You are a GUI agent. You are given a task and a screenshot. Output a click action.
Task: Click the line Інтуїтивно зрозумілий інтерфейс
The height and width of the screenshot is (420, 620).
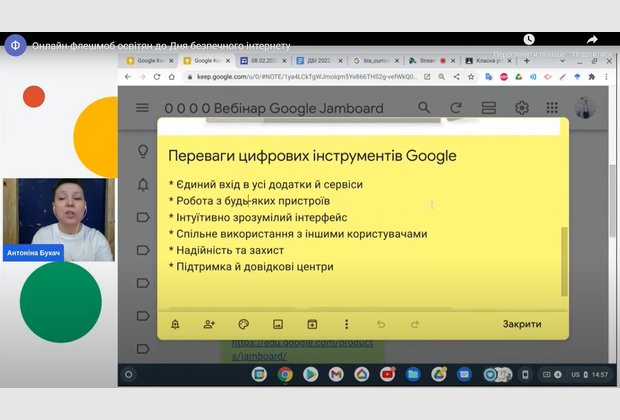[258, 218]
